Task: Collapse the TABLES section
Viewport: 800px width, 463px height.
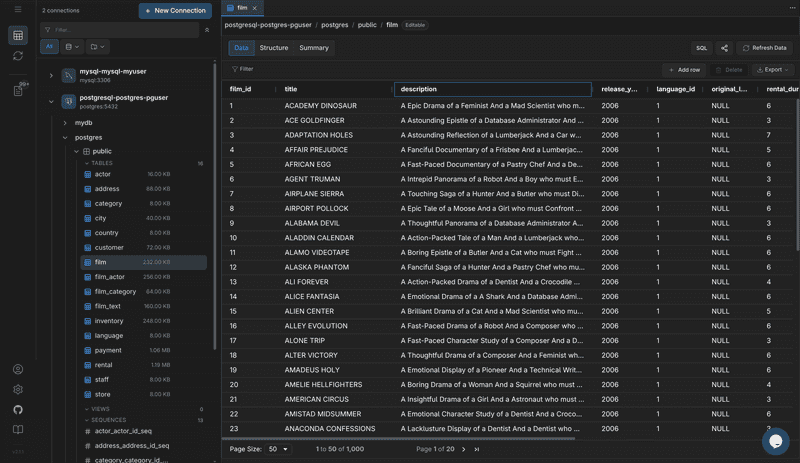Action: pos(87,163)
